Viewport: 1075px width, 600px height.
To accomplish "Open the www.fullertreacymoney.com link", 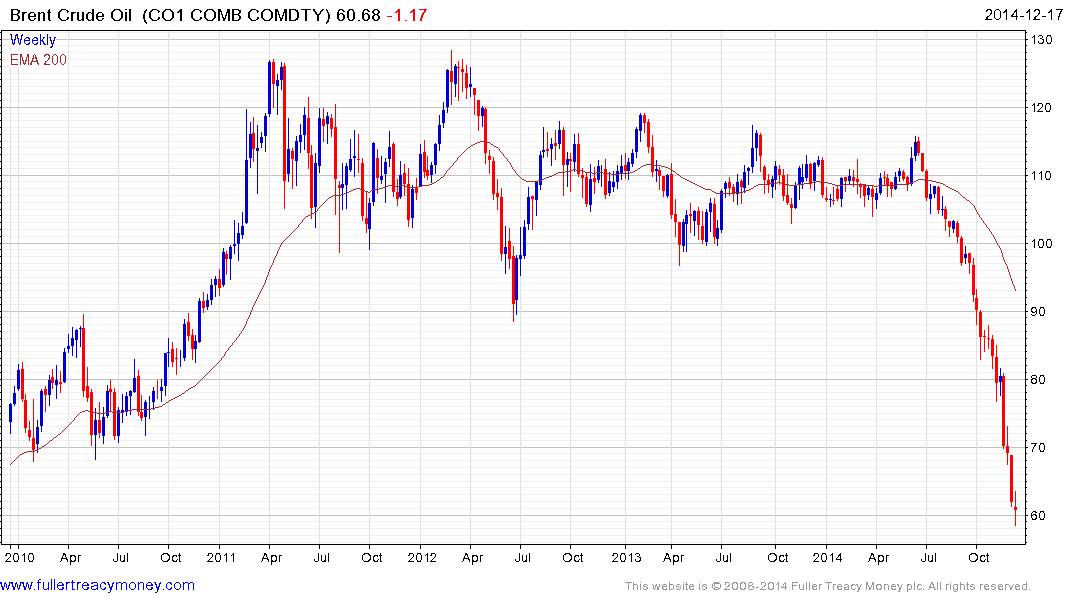I will coord(97,586).
